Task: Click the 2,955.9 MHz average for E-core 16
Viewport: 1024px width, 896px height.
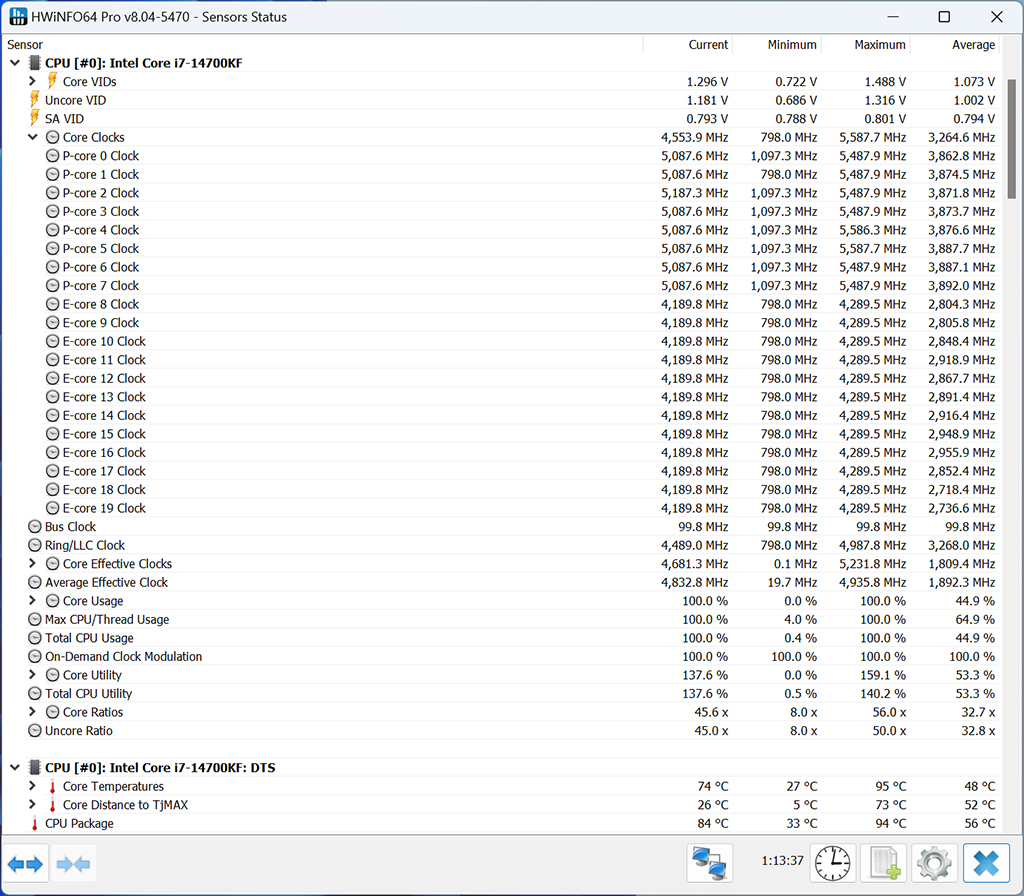Action: (962, 452)
